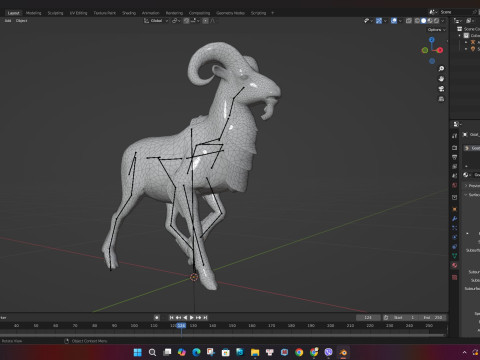Open the Texture properties tab

pos(455,277)
